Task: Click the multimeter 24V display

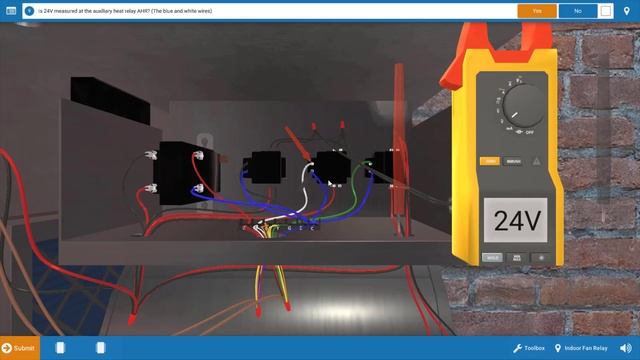Action: (516, 220)
